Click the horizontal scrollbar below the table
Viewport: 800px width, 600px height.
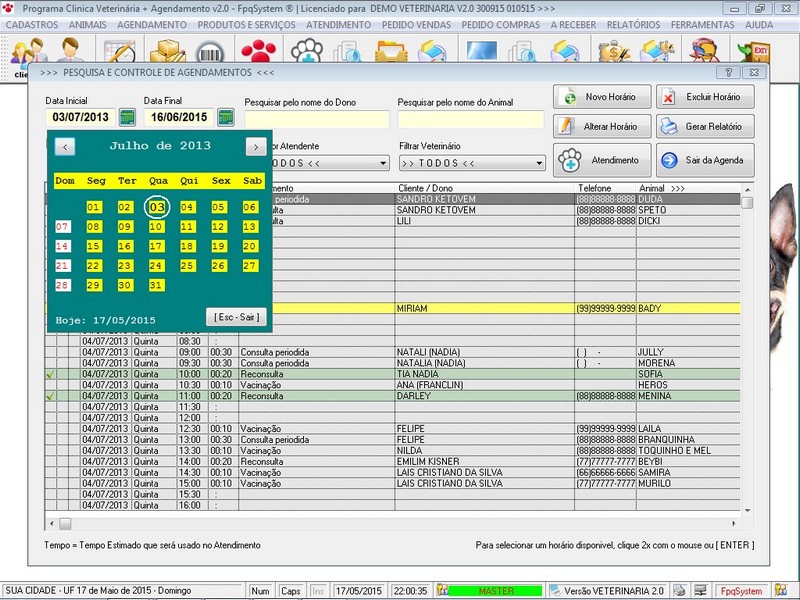tap(400, 524)
